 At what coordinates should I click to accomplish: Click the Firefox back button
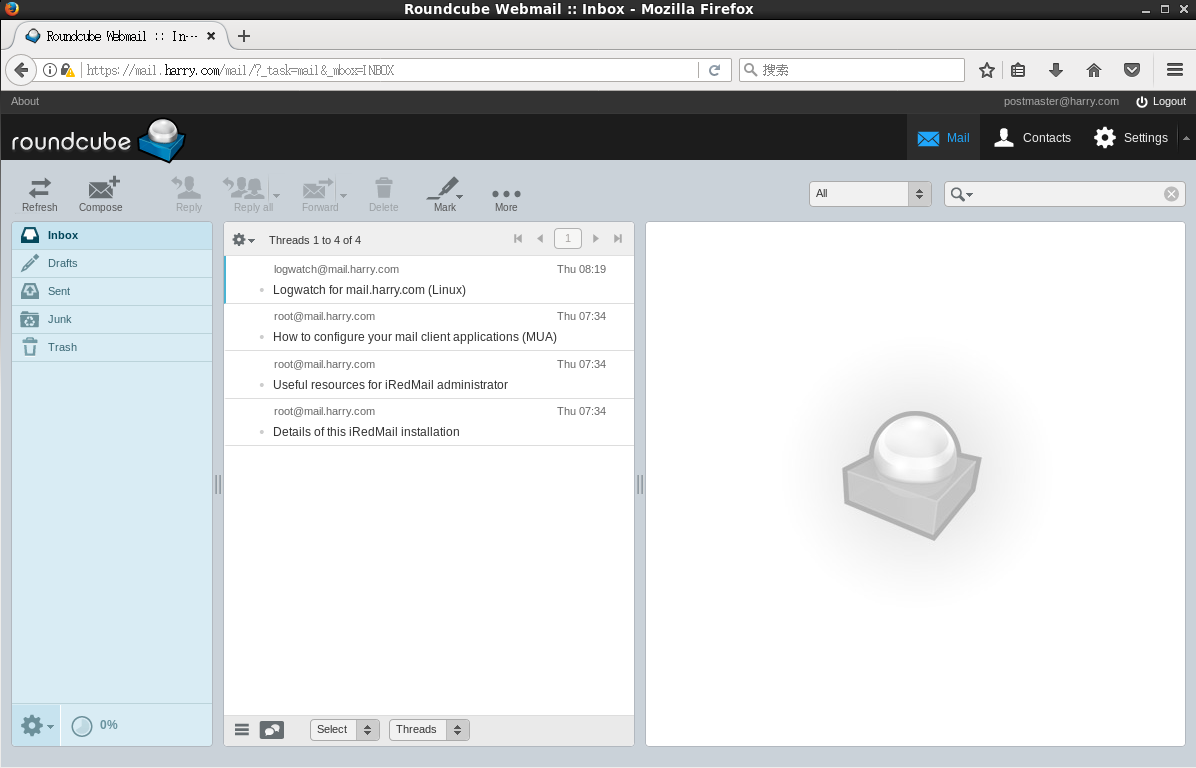pyautogui.click(x=21, y=70)
